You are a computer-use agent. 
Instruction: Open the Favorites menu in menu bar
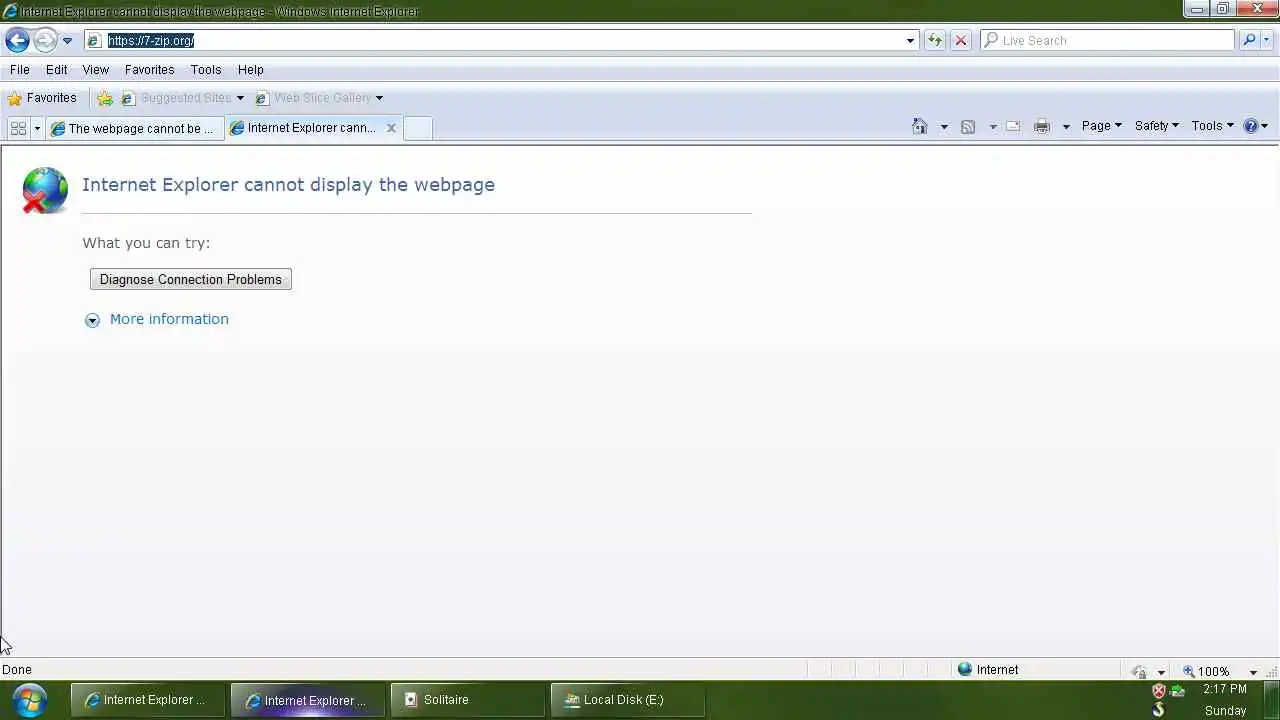(149, 70)
